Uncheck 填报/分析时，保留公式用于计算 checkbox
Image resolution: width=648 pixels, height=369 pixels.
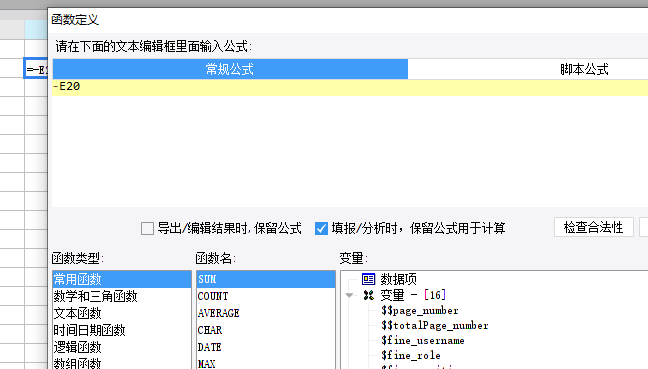point(321,229)
